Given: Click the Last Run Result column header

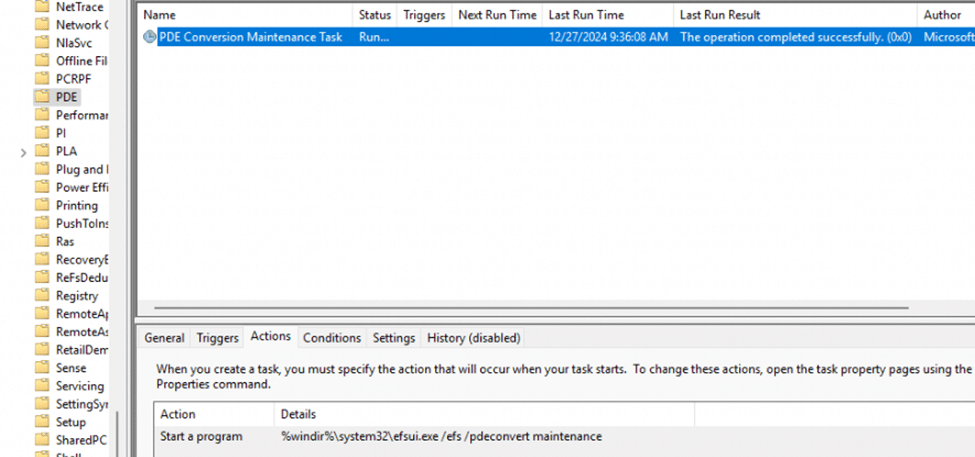Looking at the screenshot, I should (x=720, y=15).
